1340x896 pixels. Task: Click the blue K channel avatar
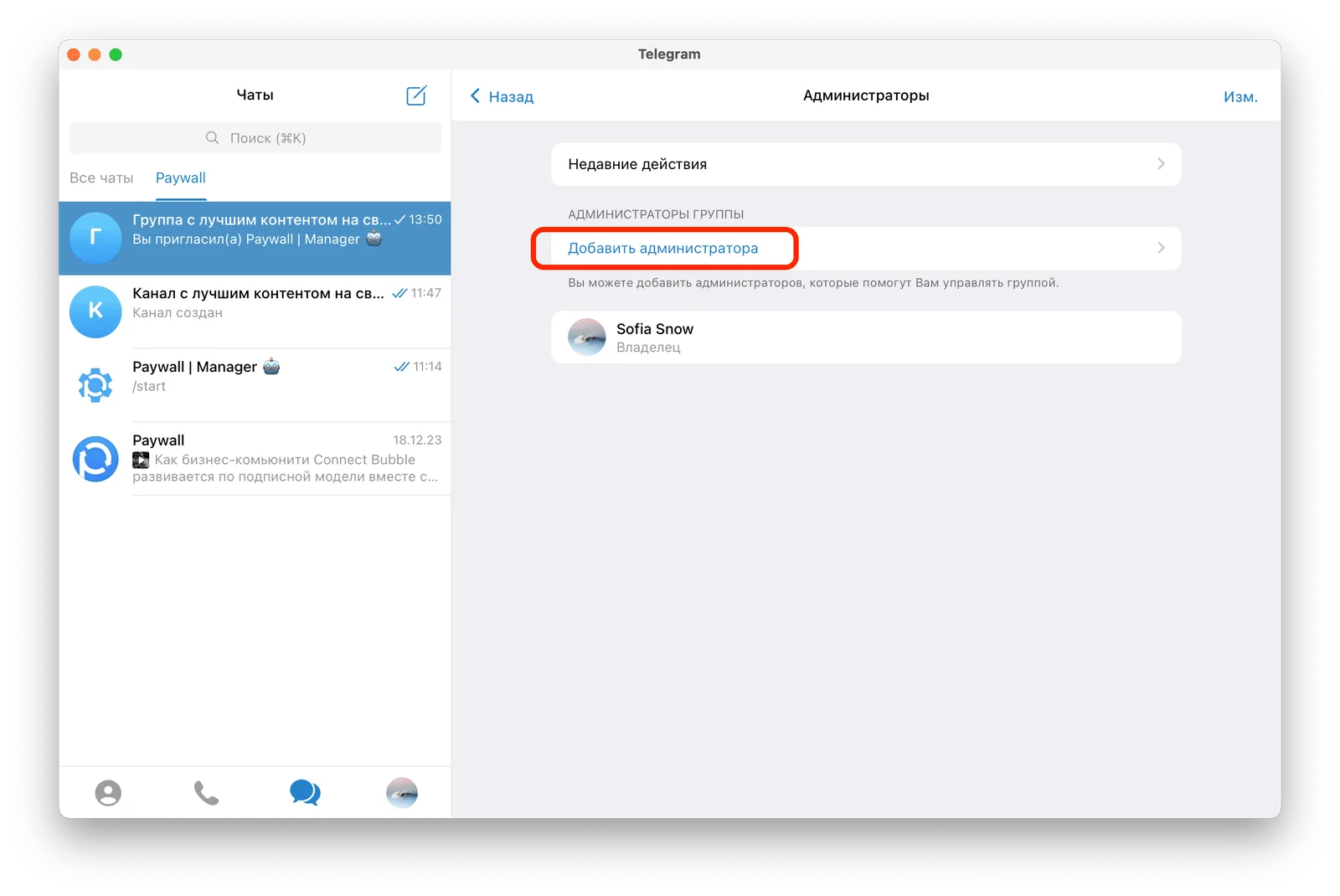click(95, 312)
